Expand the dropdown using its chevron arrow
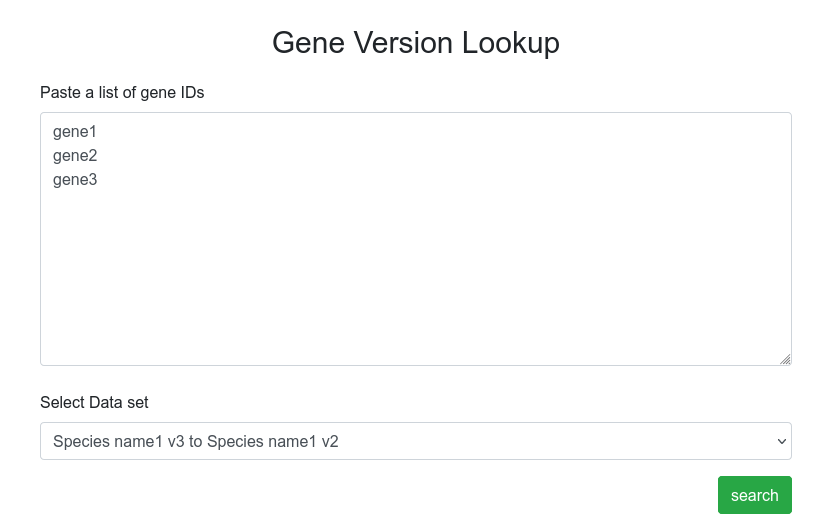Viewport: 832px width, 528px height. (781, 442)
